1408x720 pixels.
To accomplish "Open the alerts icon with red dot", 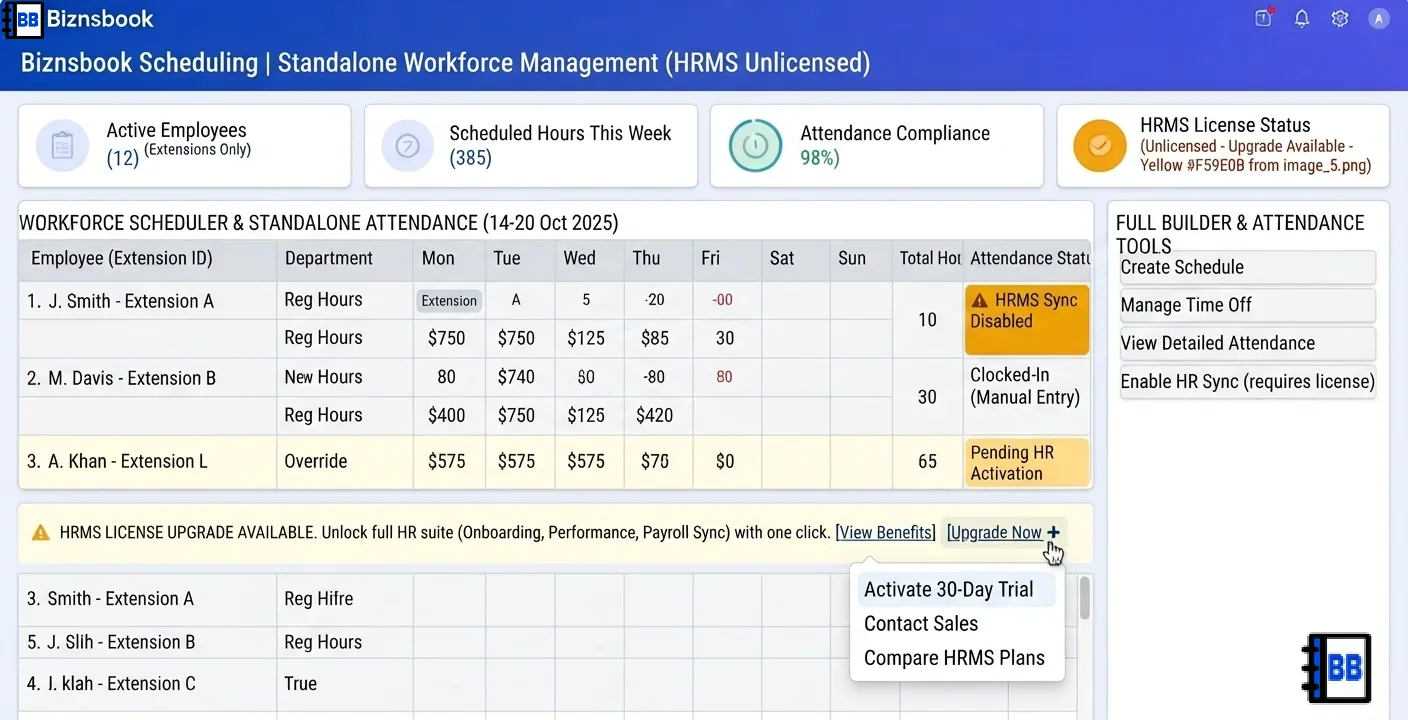I will (1263, 18).
